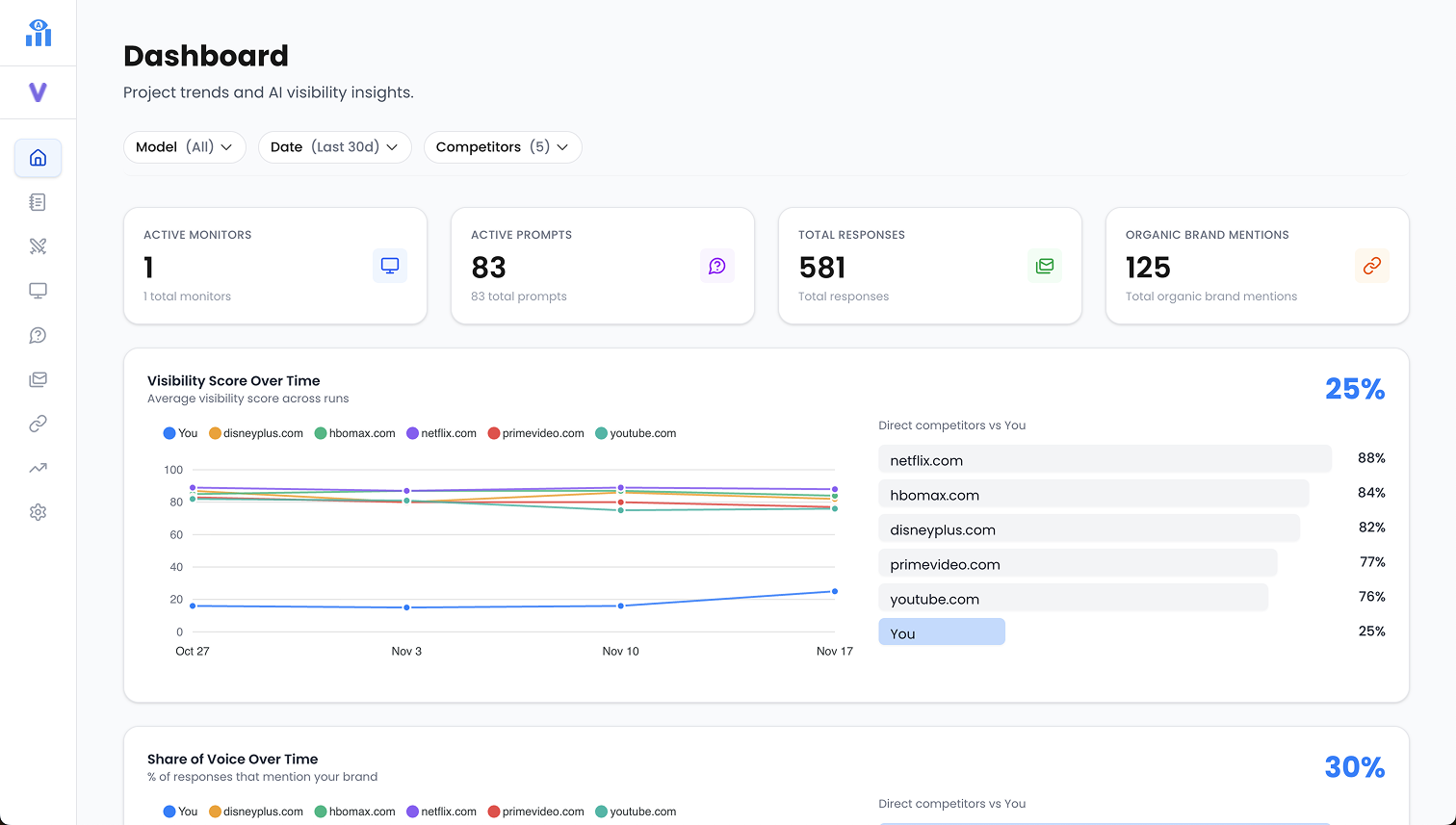Click the 'You' highlighted competitor bar
1456x825 pixels.
pos(941,632)
